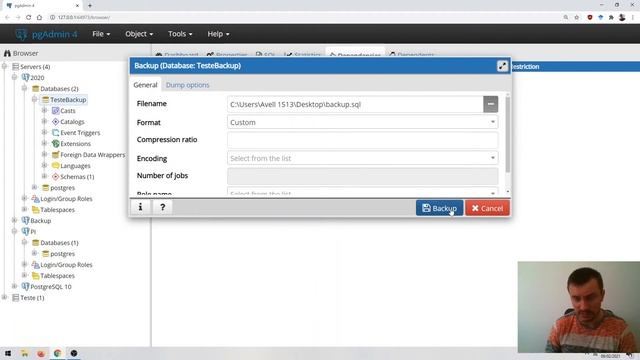Select Databases (1) under PI
Screen dimensions: 640x360
[x=59, y=242]
